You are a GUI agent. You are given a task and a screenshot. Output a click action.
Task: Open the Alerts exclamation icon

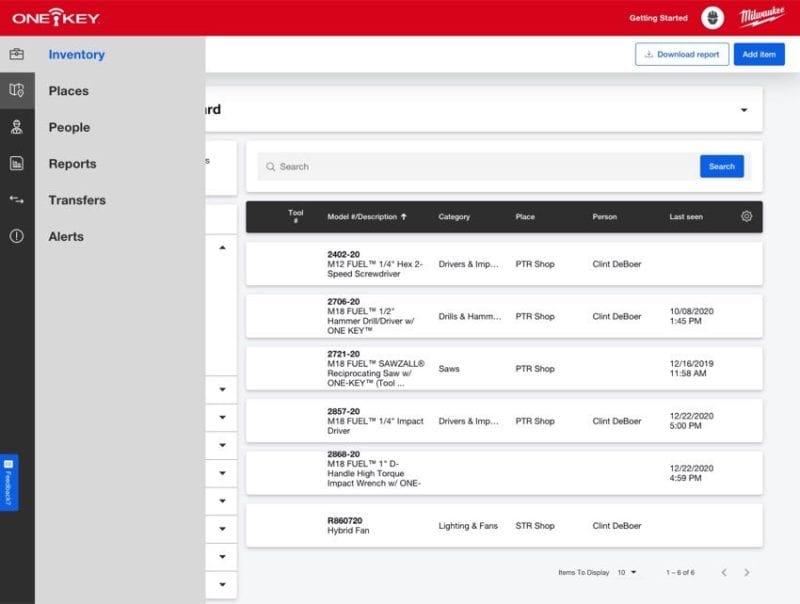click(14, 236)
